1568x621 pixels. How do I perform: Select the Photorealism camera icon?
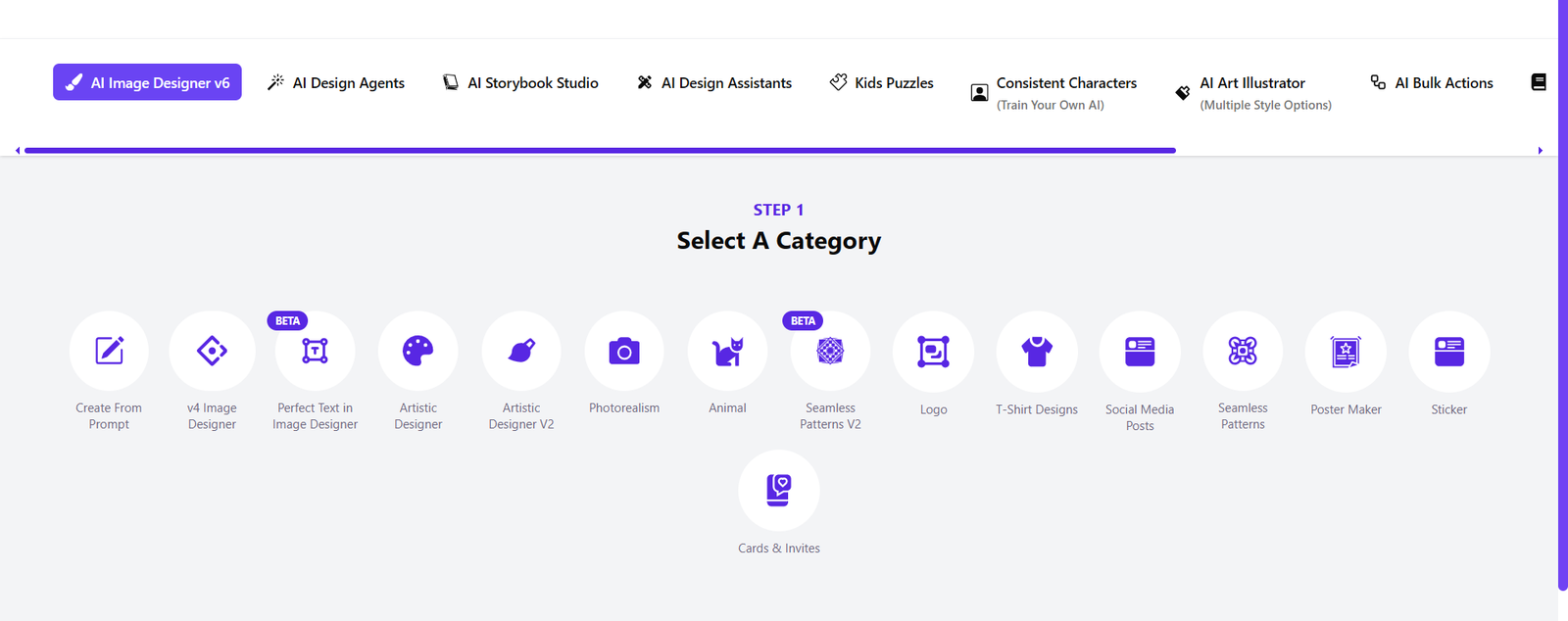pyautogui.click(x=624, y=351)
